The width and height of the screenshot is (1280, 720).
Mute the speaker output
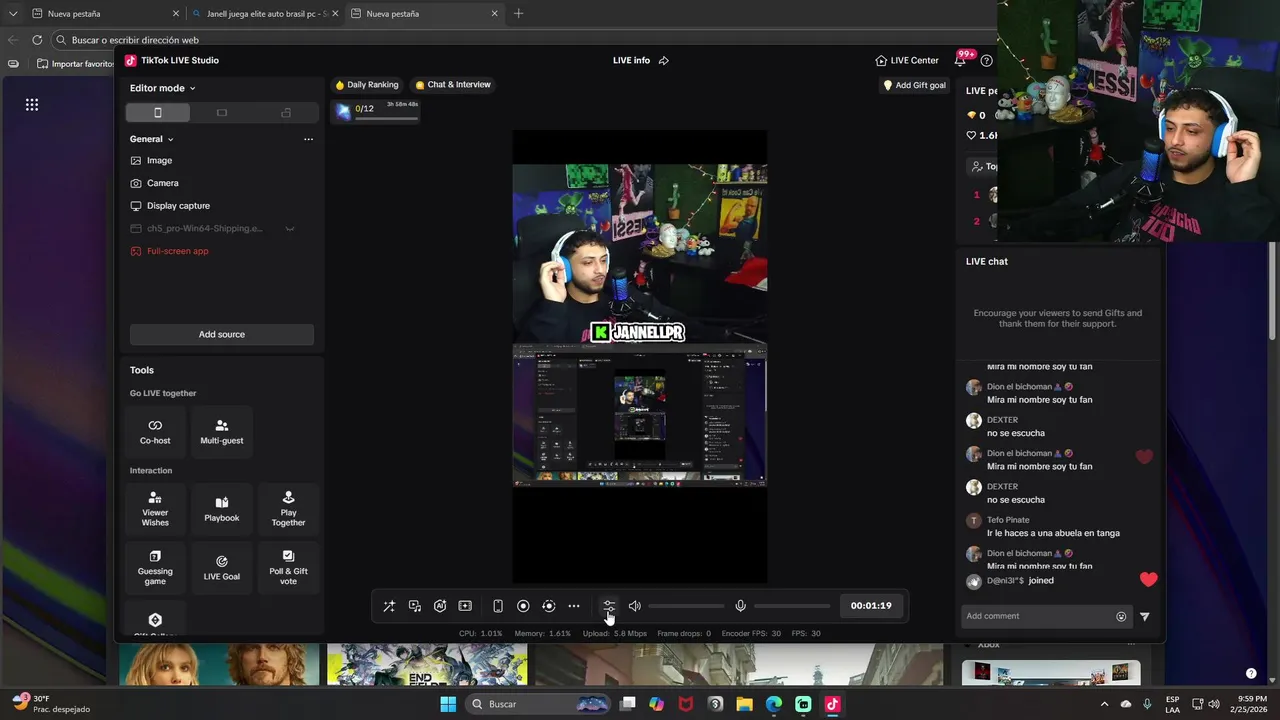coord(634,606)
